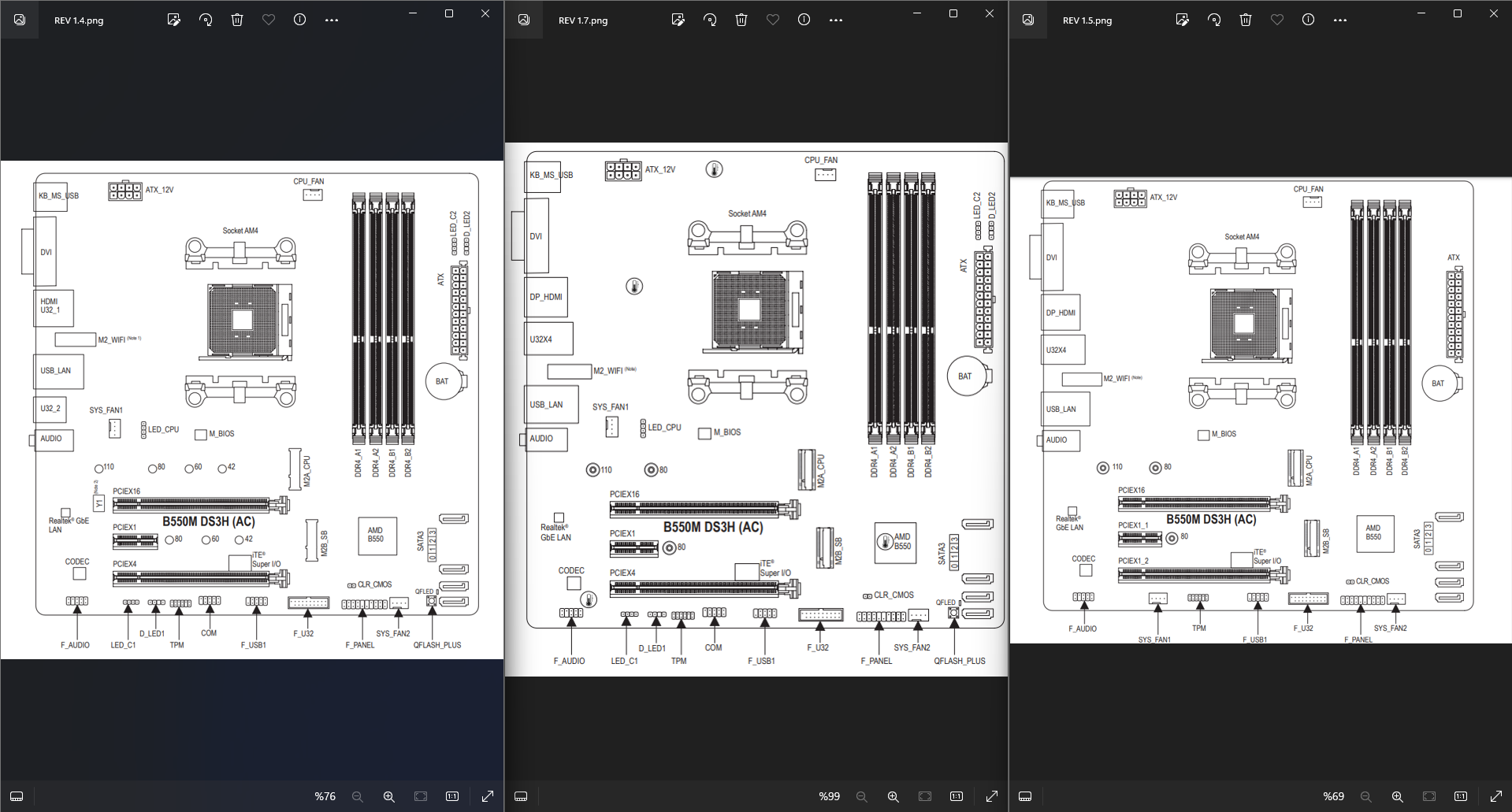Click Photos app icon in REV 1.5.png window

[1028, 20]
